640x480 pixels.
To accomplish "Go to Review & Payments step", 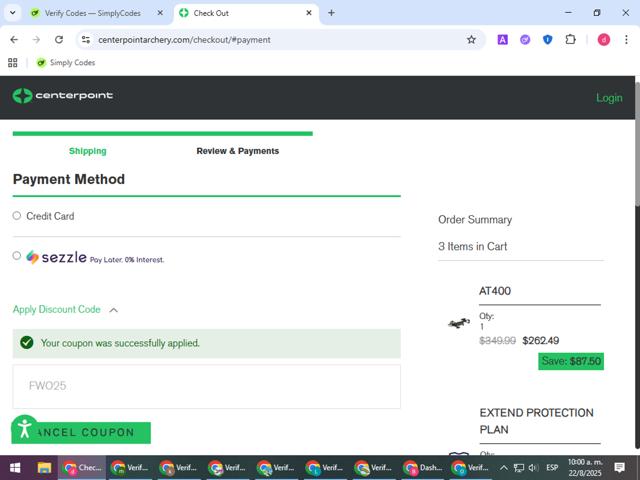I will (x=238, y=151).
